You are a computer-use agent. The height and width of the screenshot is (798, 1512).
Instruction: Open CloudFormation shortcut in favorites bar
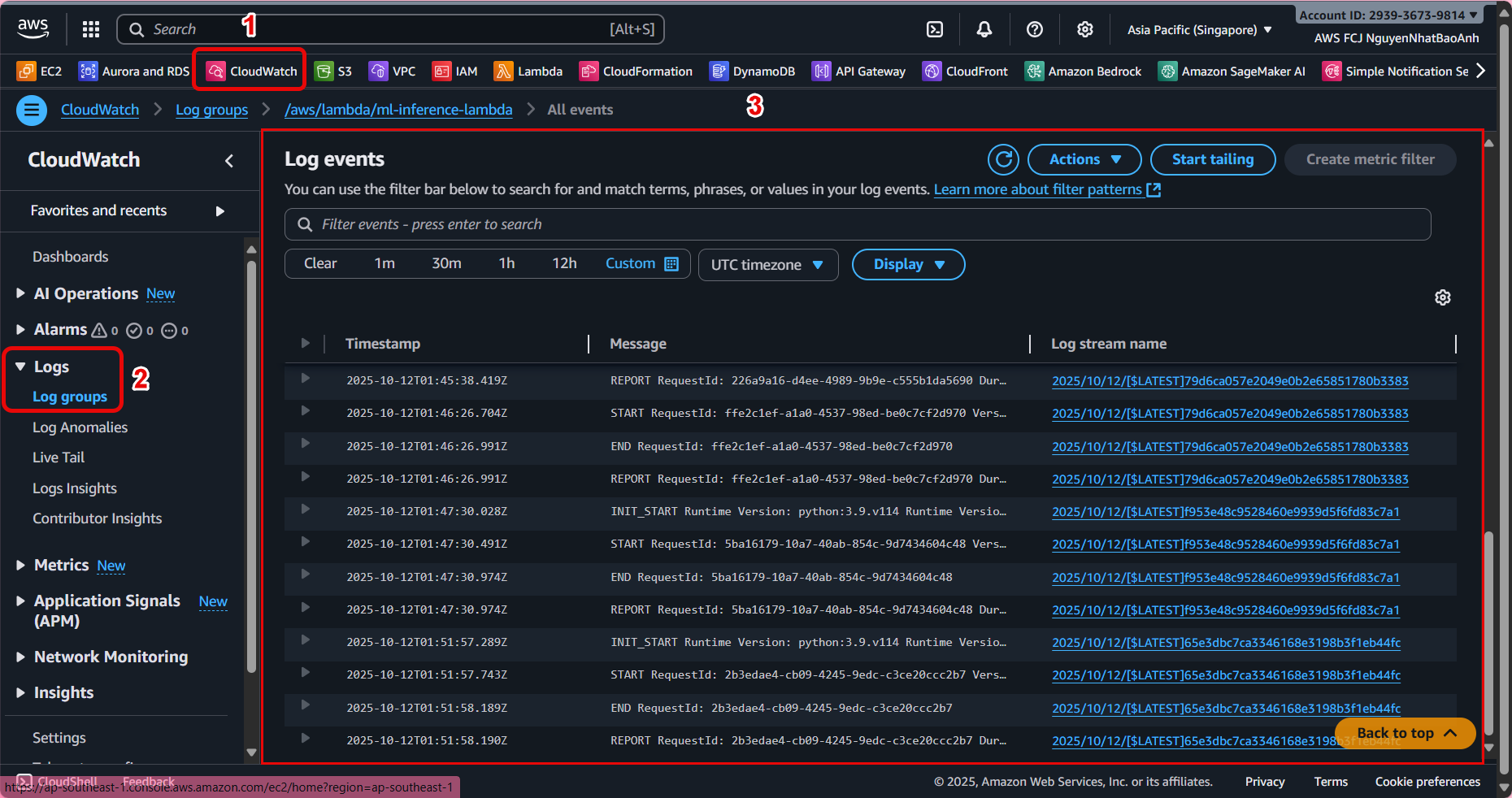click(x=637, y=72)
